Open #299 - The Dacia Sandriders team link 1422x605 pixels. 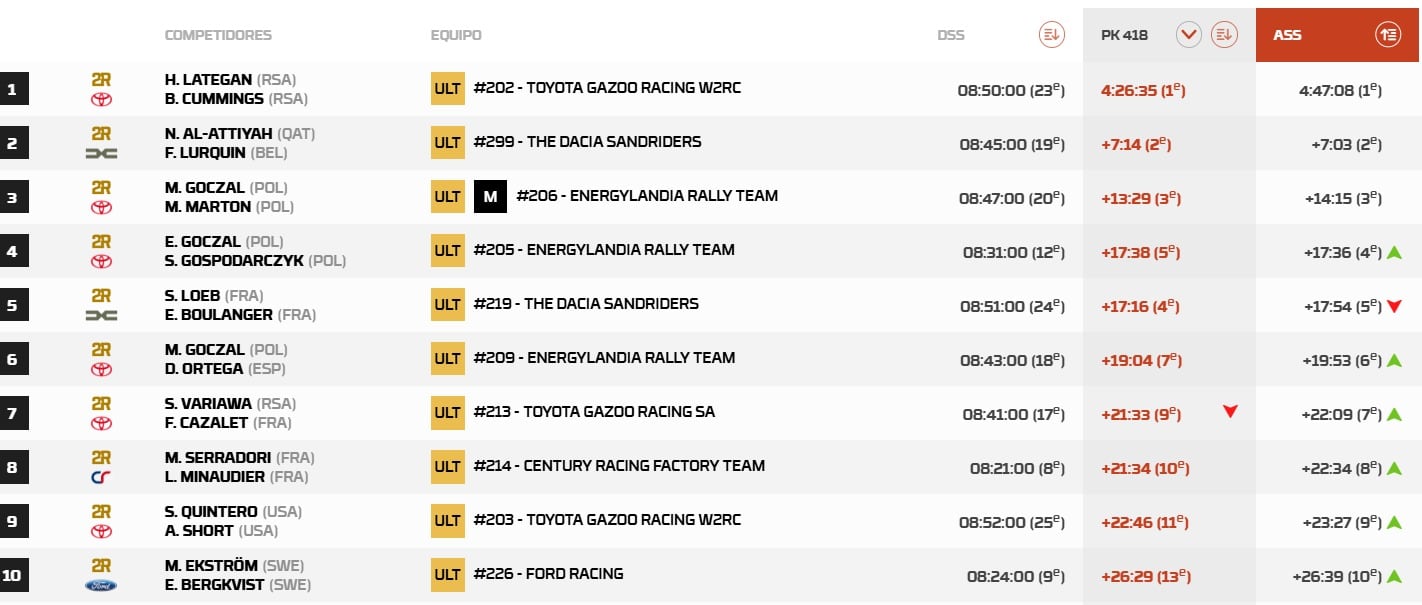(587, 142)
